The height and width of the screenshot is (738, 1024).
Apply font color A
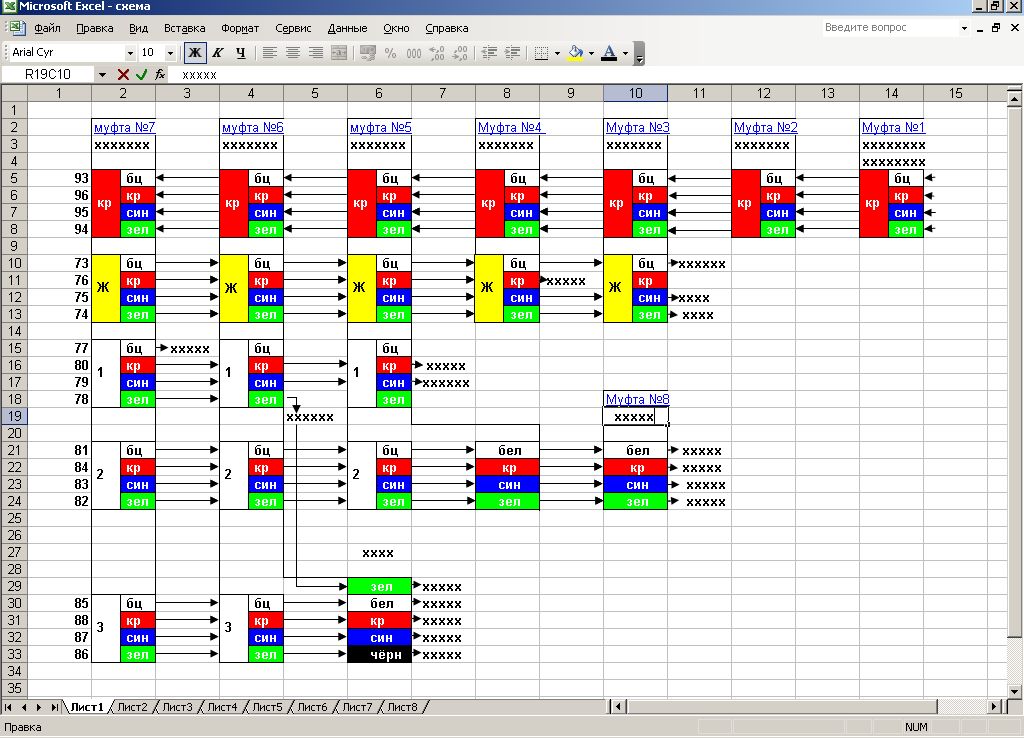click(x=609, y=53)
